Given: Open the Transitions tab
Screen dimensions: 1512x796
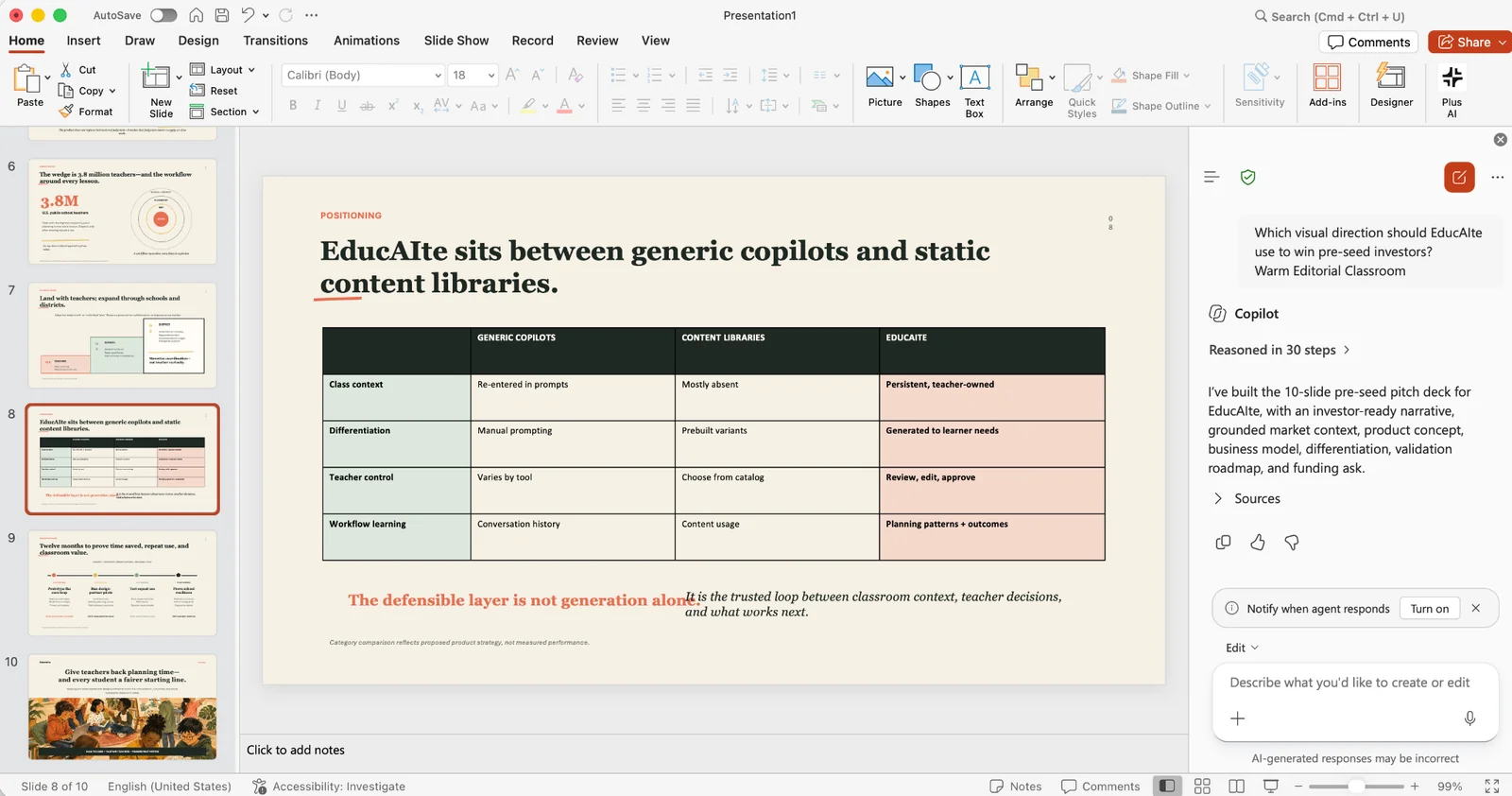Looking at the screenshot, I should (275, 41).
